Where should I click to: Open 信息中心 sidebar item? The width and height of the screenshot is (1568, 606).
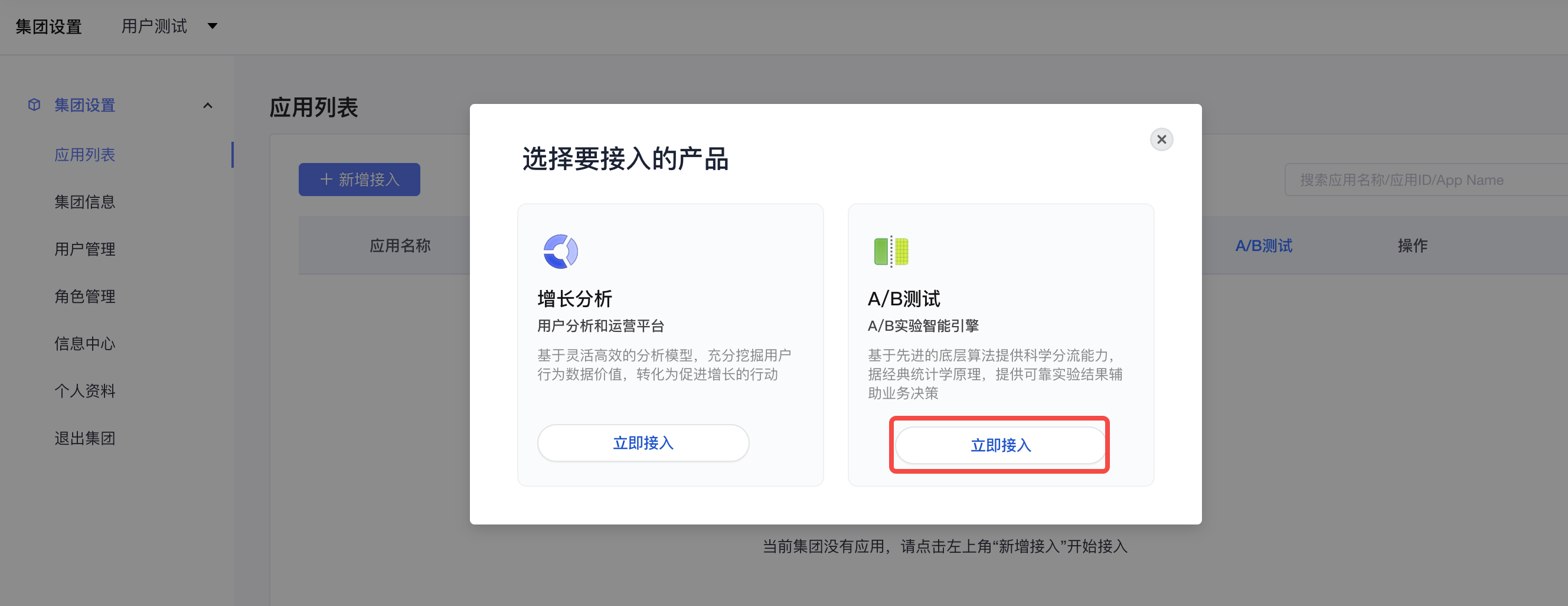click(x=84, y=344)
